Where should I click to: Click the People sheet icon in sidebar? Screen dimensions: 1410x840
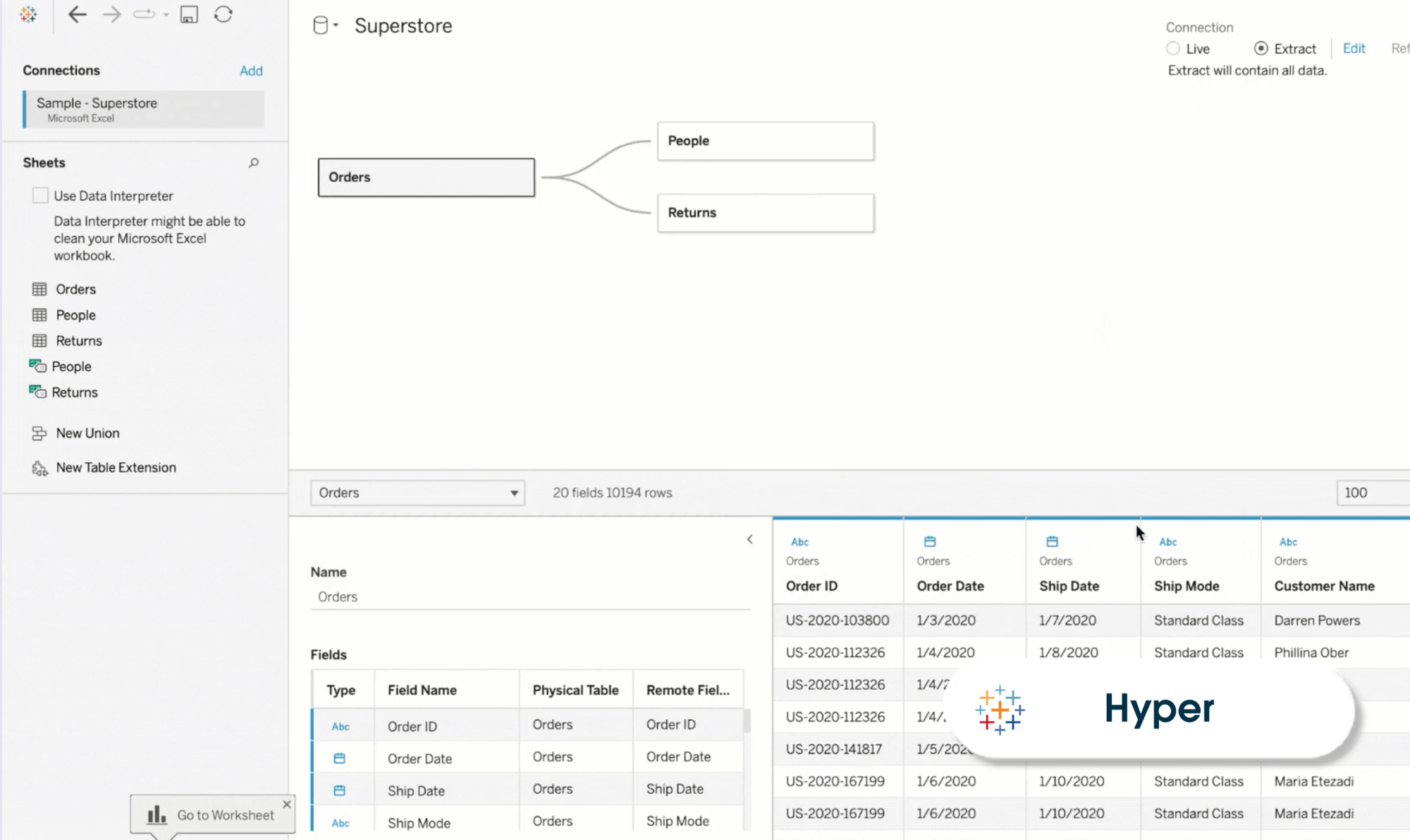click(x=39, y=314)
